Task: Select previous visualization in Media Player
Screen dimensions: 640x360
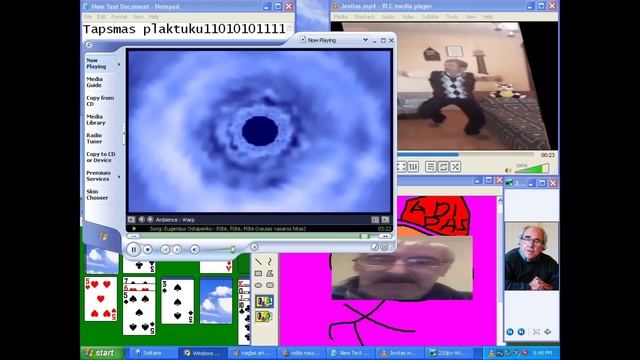Action: tap(142, 220)
